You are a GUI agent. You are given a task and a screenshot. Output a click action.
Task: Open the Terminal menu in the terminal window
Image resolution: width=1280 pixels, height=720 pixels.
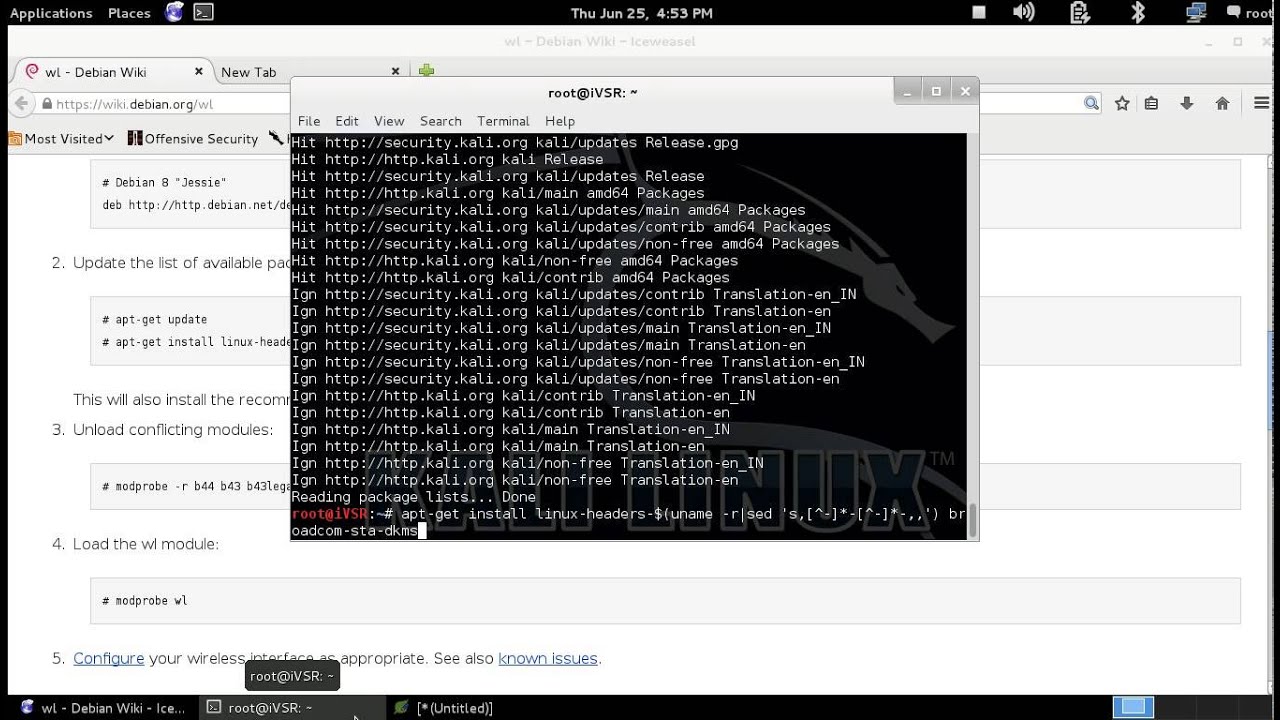pyautogui.click(x=503, y=121)
